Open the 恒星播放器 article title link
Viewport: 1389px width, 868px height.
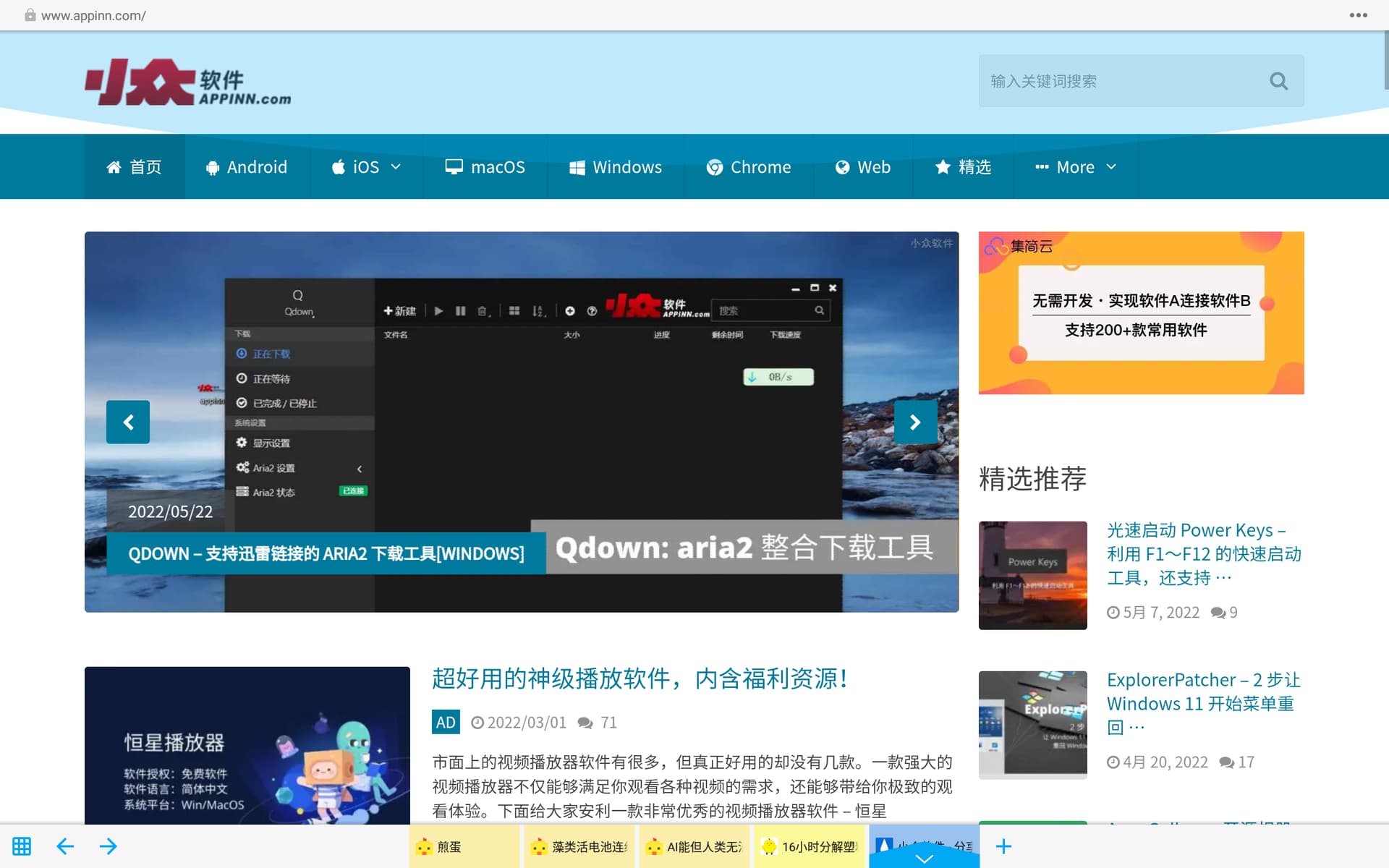640,678
